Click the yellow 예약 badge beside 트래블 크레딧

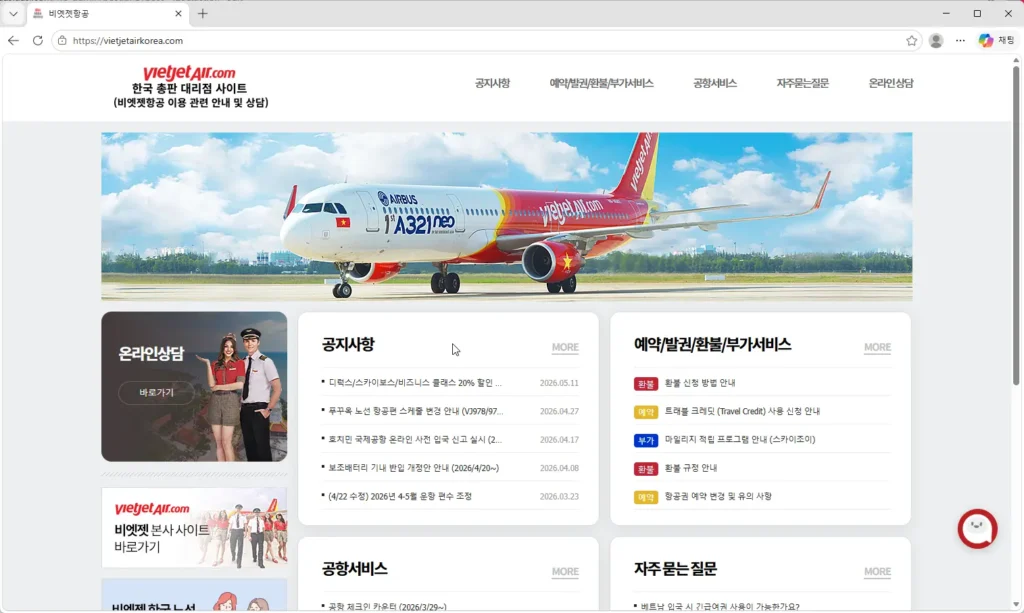click(x=645, y=412)
